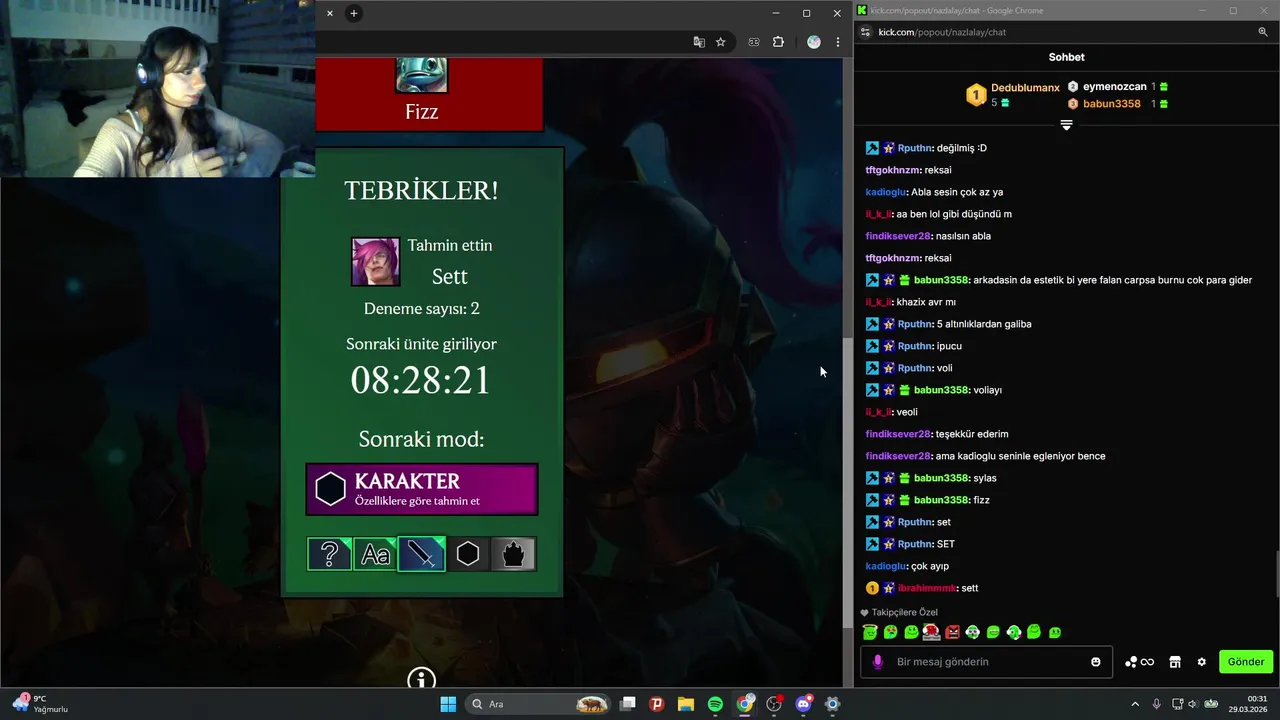Click username ibrahimmmk in chat
Viewport: 1280px width, 720px height.
tap(927, 588)
